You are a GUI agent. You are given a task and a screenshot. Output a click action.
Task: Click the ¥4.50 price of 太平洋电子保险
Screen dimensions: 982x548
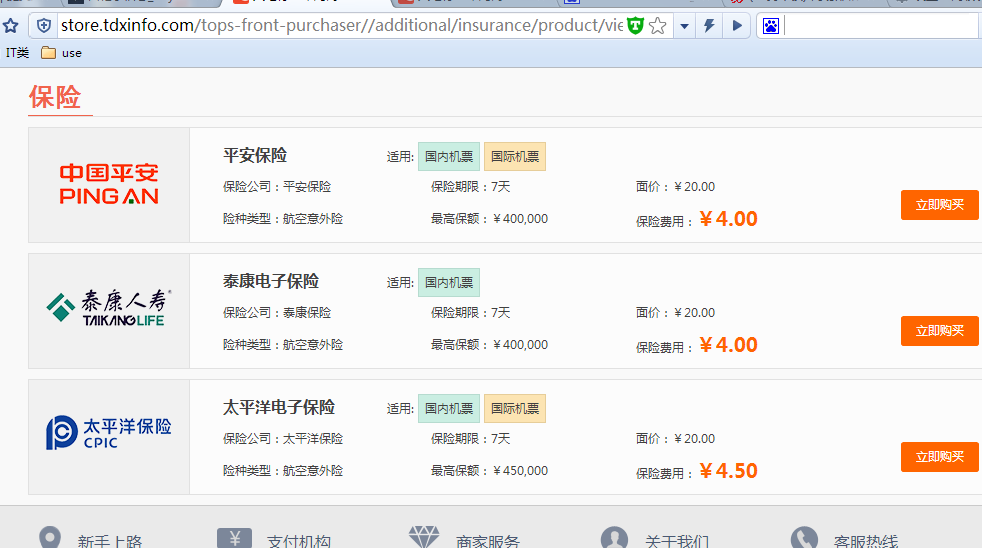click(728, 470)
